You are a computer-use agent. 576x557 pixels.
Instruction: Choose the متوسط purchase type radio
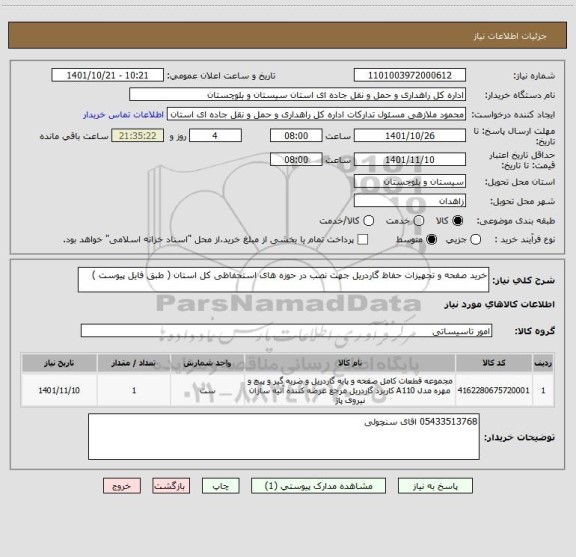click(x=431, y=240)
